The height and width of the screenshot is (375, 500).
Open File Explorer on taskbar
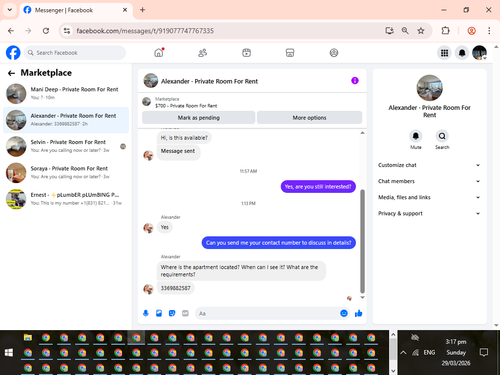[x=28, y=338]
